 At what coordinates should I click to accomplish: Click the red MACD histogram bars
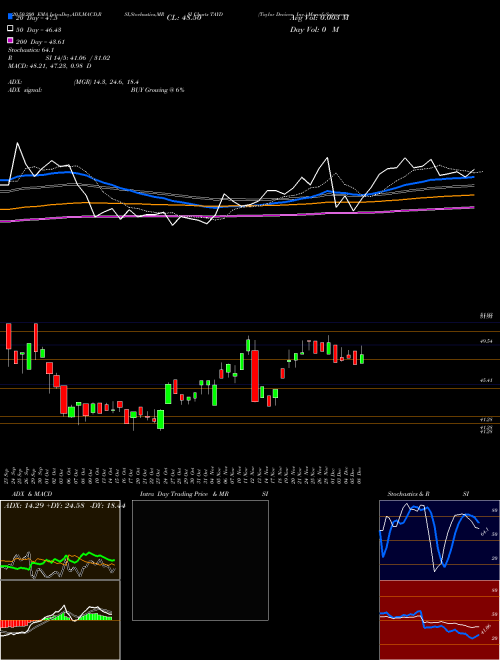click(x=14, y=623)
